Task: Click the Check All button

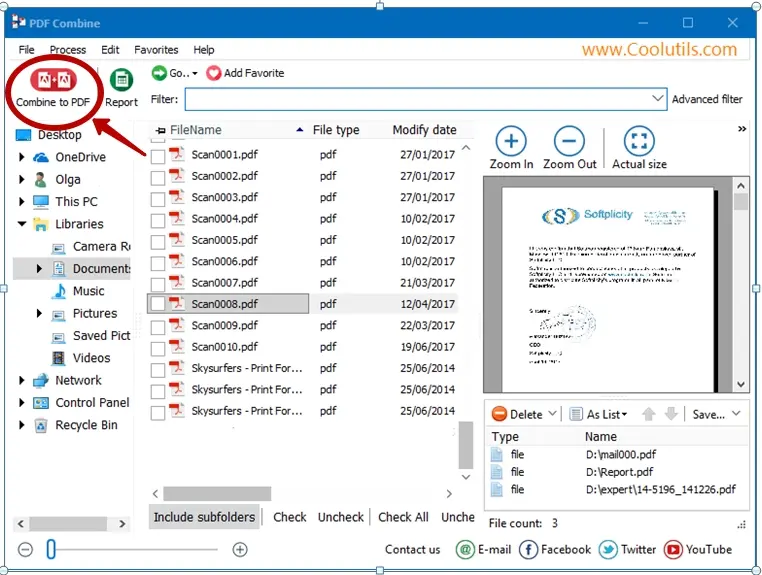Action: click(x=403, y=517)
